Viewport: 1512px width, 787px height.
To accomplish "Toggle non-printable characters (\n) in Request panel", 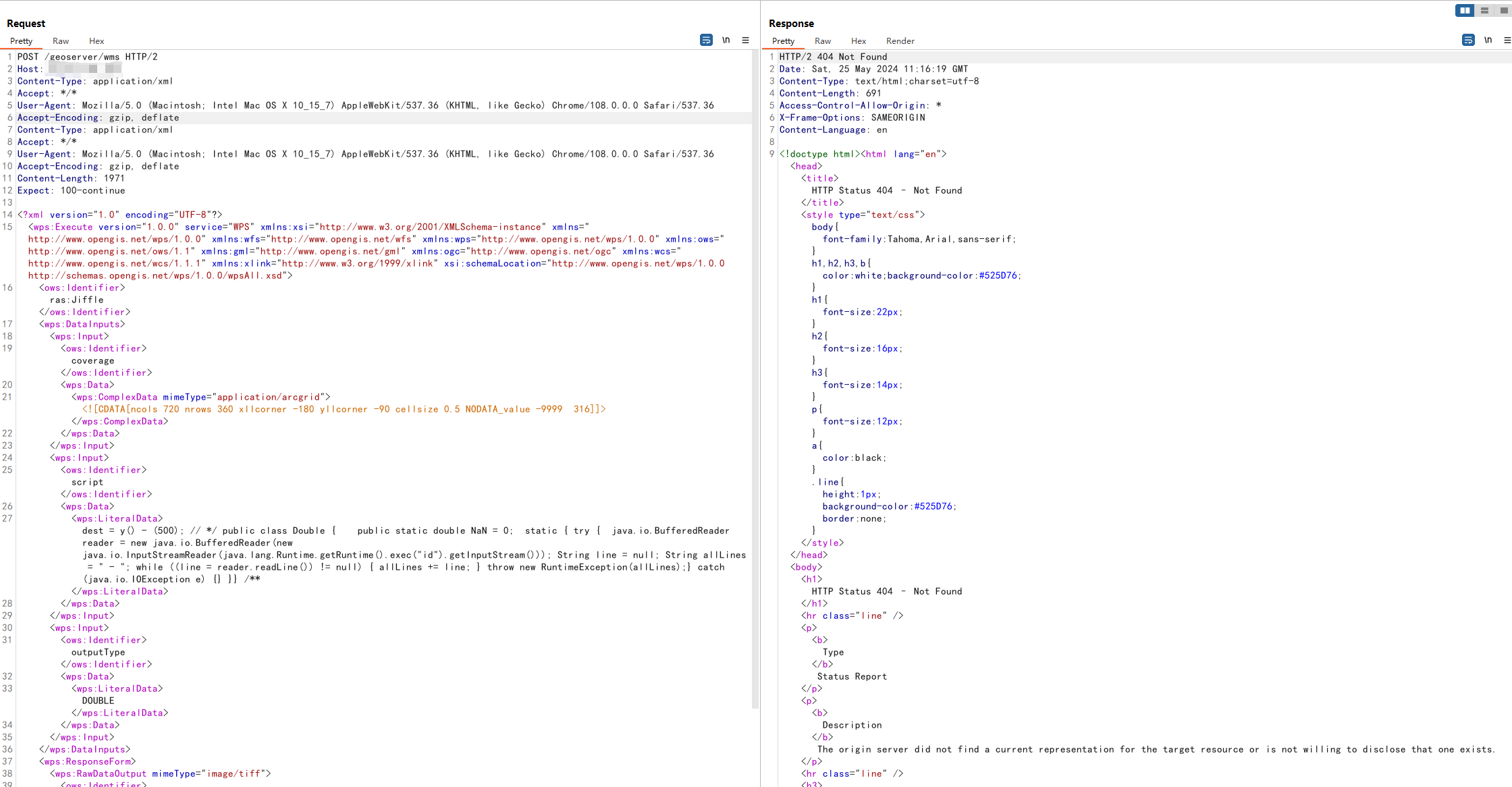I will [726, 40].
